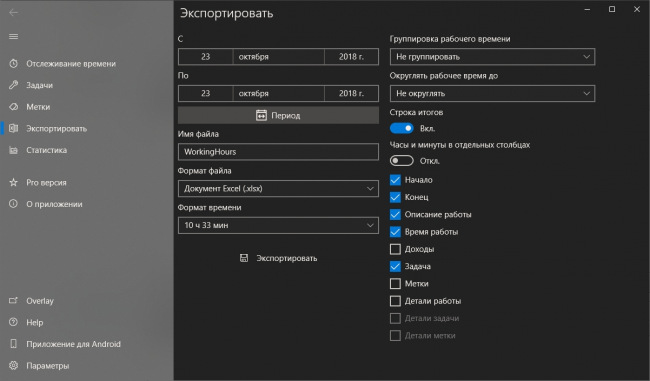This screenshot has height=381, width=650.
Task: Click the star icon for Pro версия
Action: (x=14, y=182)
